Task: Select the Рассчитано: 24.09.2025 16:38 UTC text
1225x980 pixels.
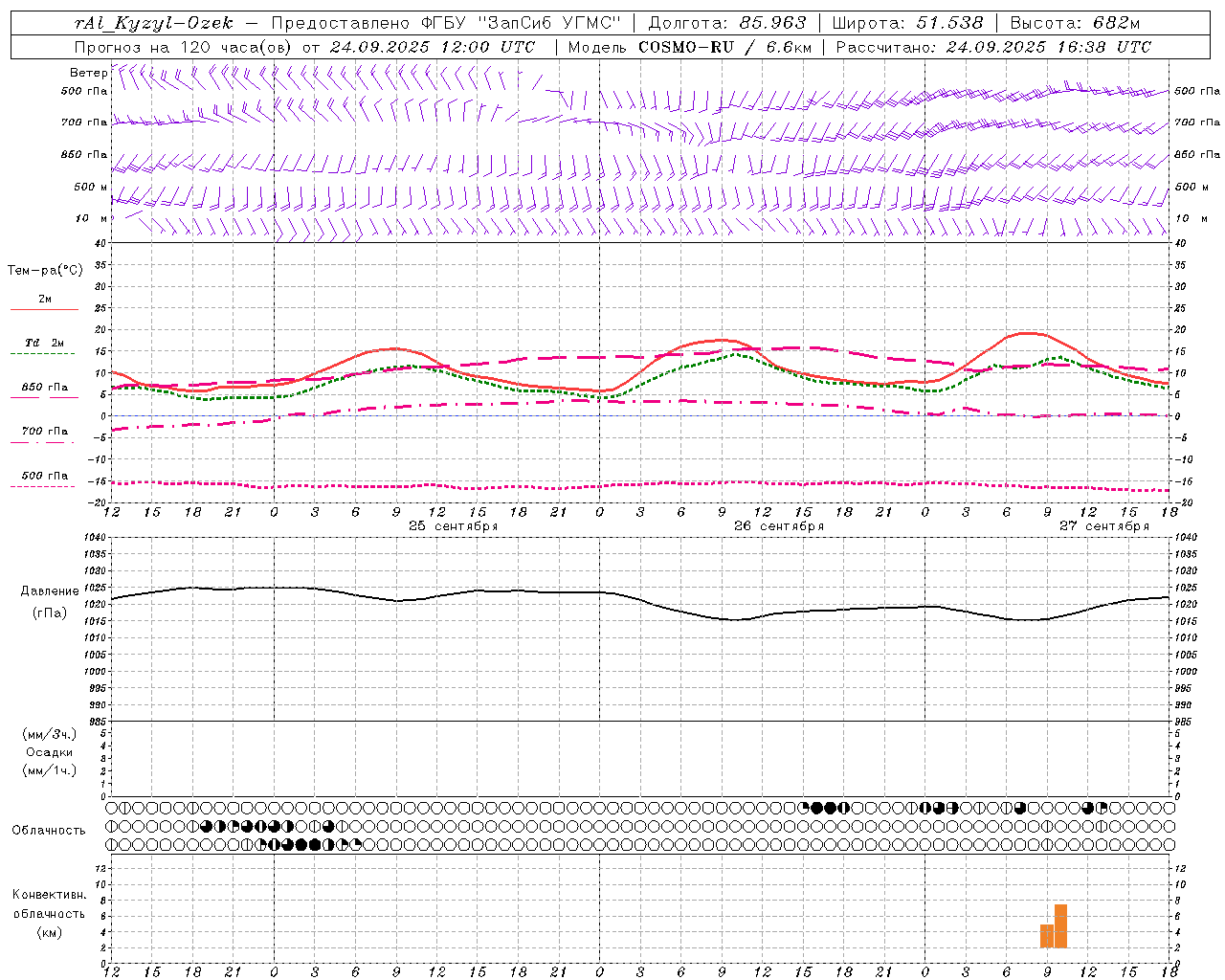Action: tap(993, 47)
